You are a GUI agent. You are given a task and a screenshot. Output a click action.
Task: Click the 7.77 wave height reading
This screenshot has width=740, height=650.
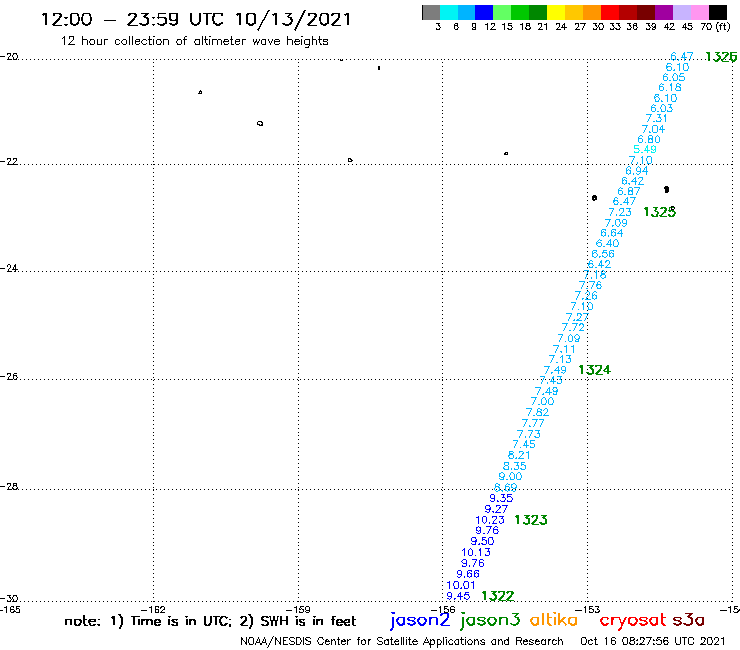pos(533,423)
